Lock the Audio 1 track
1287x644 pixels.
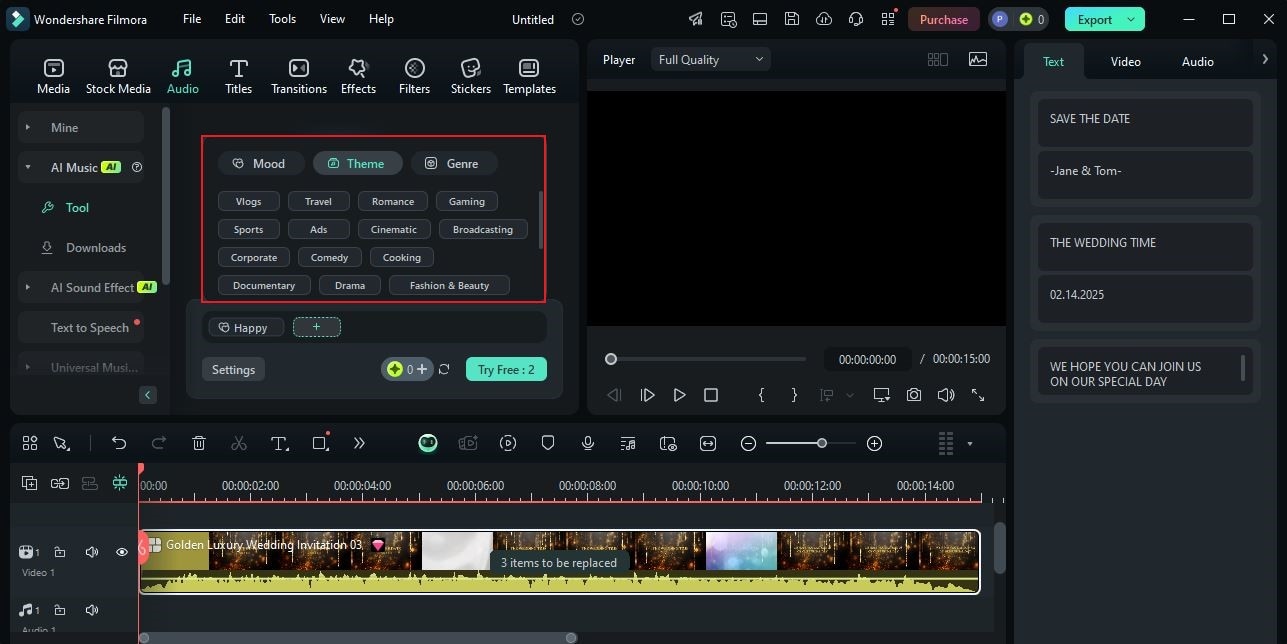[x=60, y=610]
